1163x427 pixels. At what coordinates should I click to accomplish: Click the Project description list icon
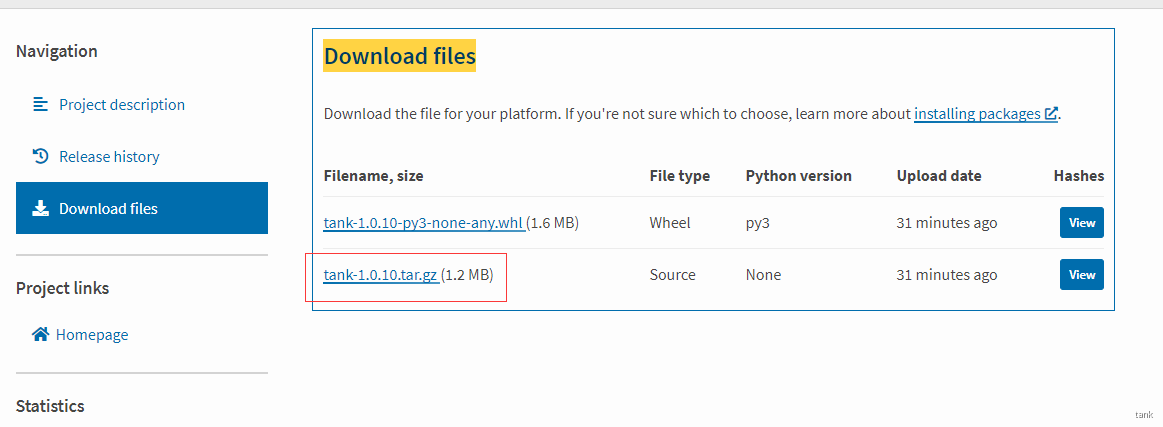tap(40, 104)
